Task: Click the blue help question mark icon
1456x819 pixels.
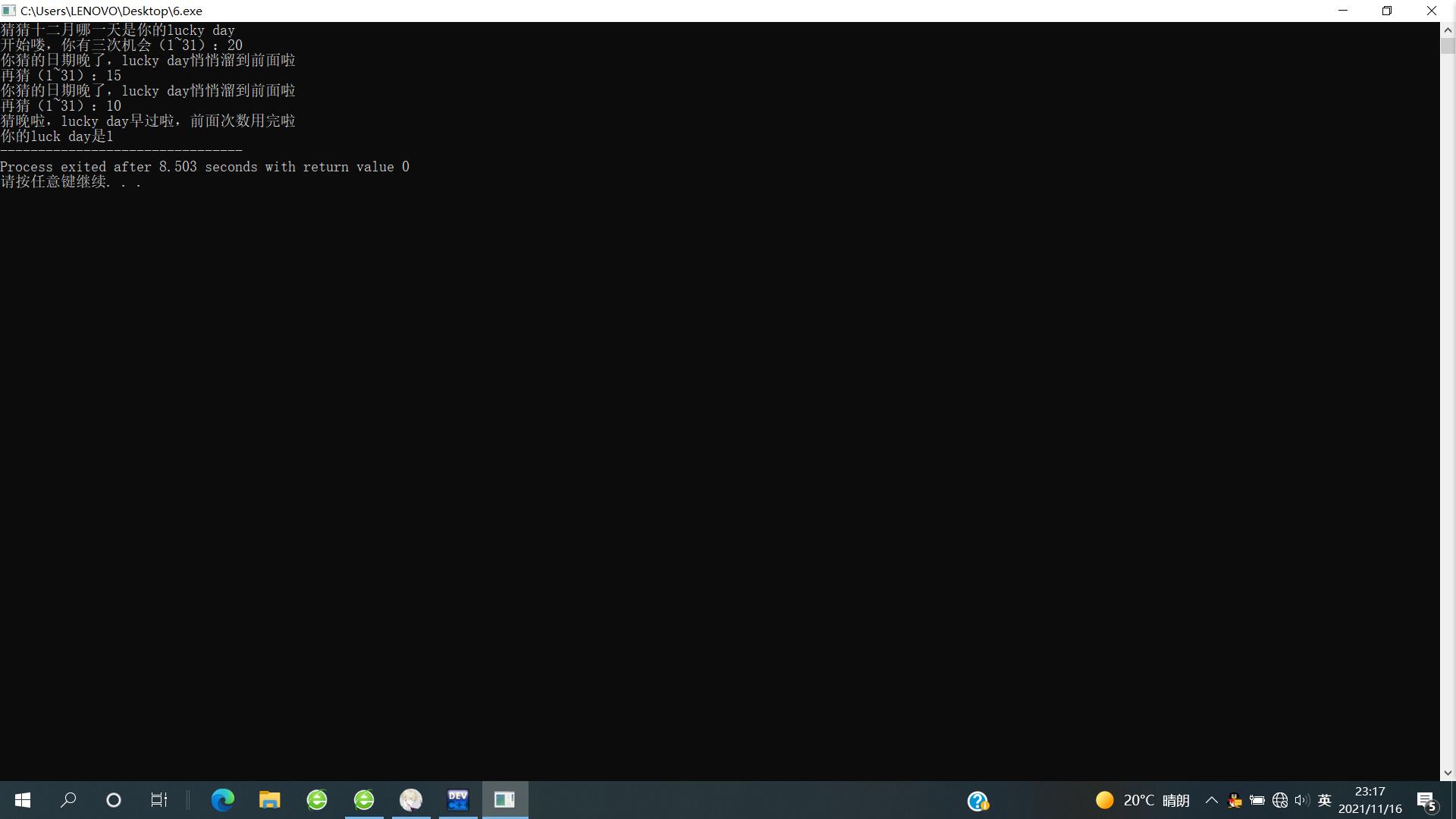Action: pos(977,801)
